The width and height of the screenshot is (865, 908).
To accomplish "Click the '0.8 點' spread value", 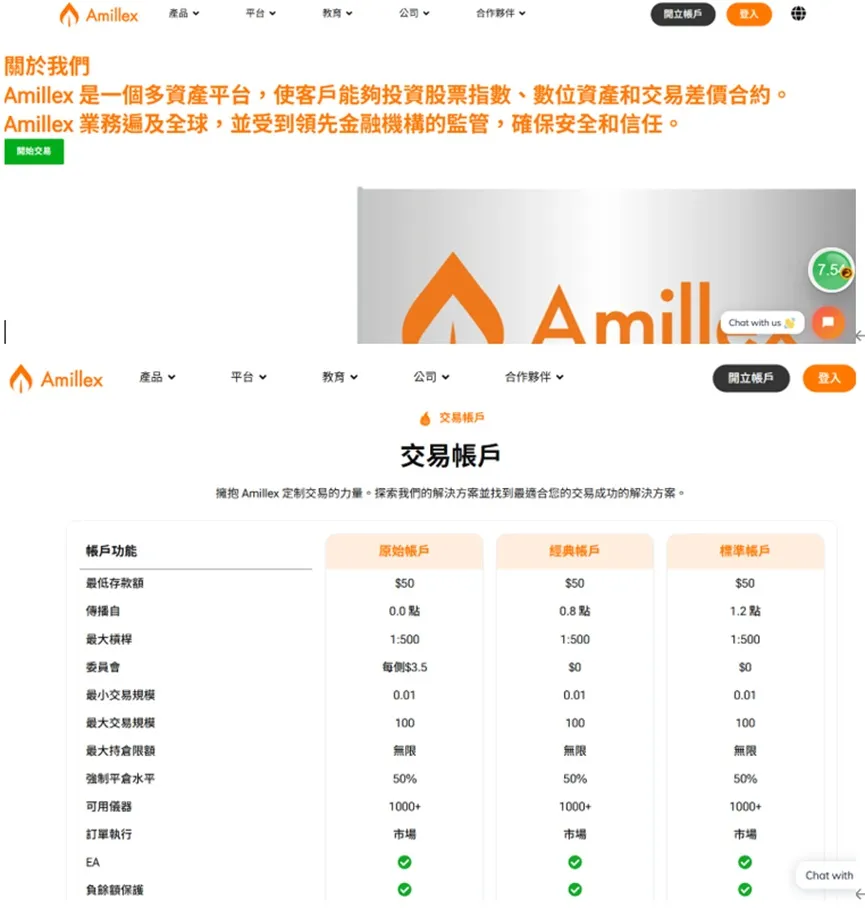I will pyautogui.click(x=574, y=611).
